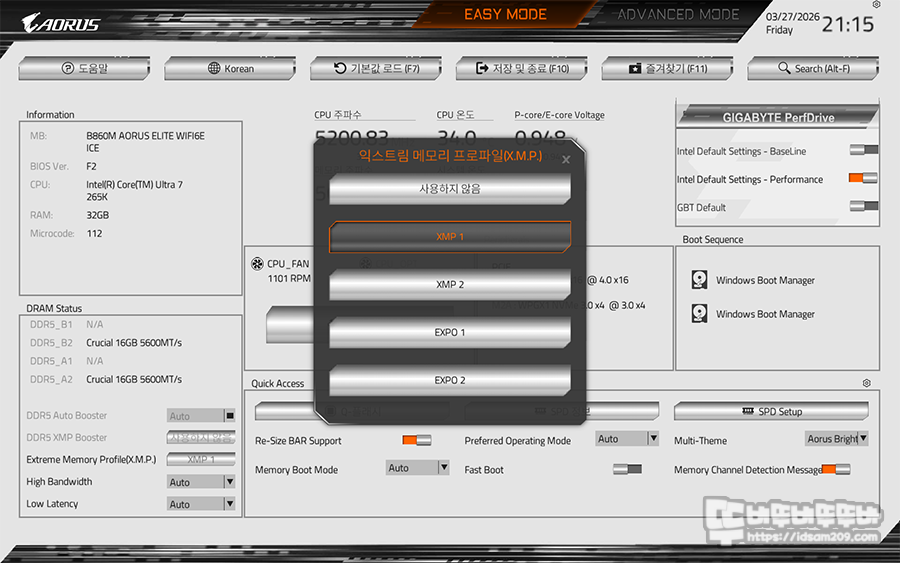The width and height of the screenshot is (900, 563).
Task: Switch to ADVANCED MODE tab
Action: coord(678,14)
